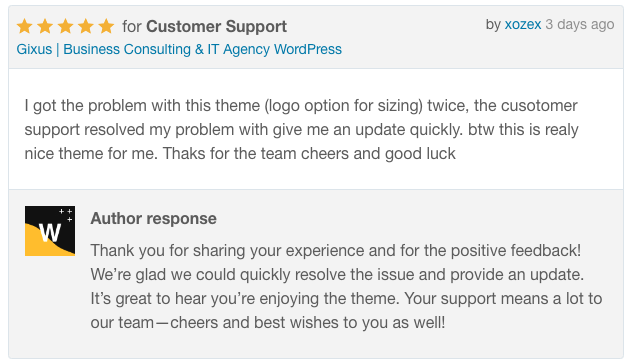Select the fourth rating star
The width and height of the screenshot is (631, 364).
point(86,27)
